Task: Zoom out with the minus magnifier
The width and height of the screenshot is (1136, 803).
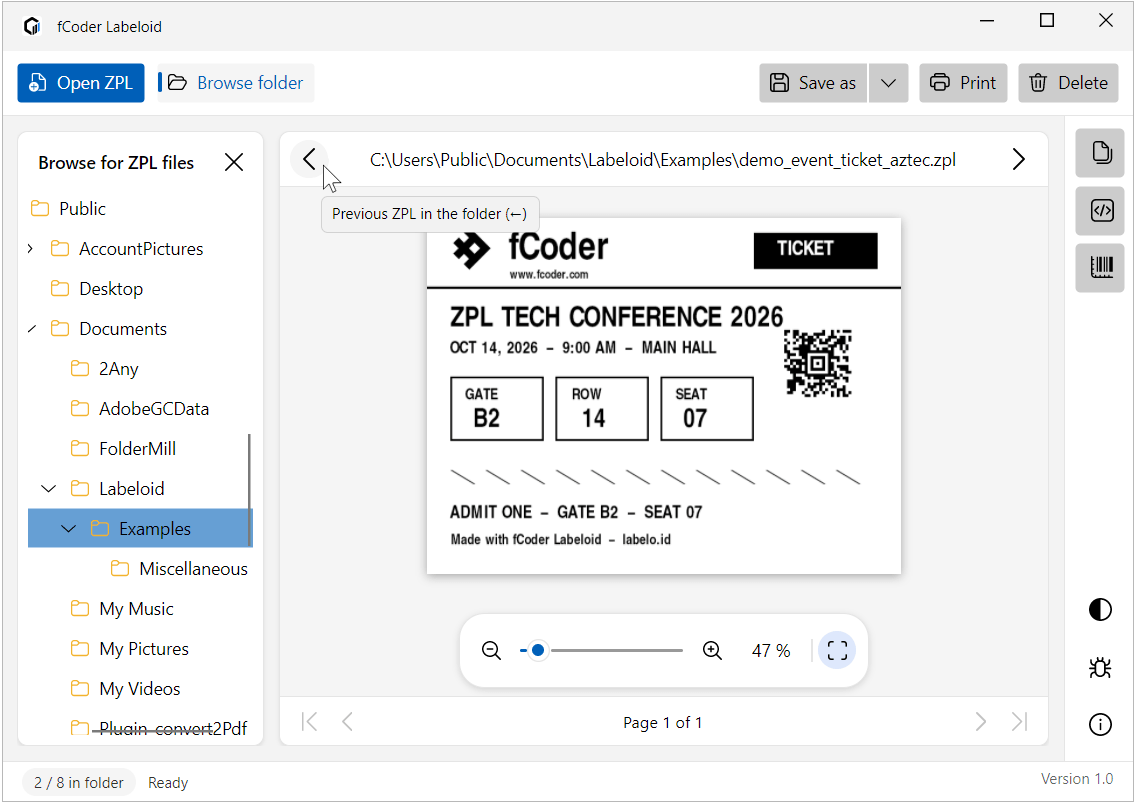Action: pos(491,650)
